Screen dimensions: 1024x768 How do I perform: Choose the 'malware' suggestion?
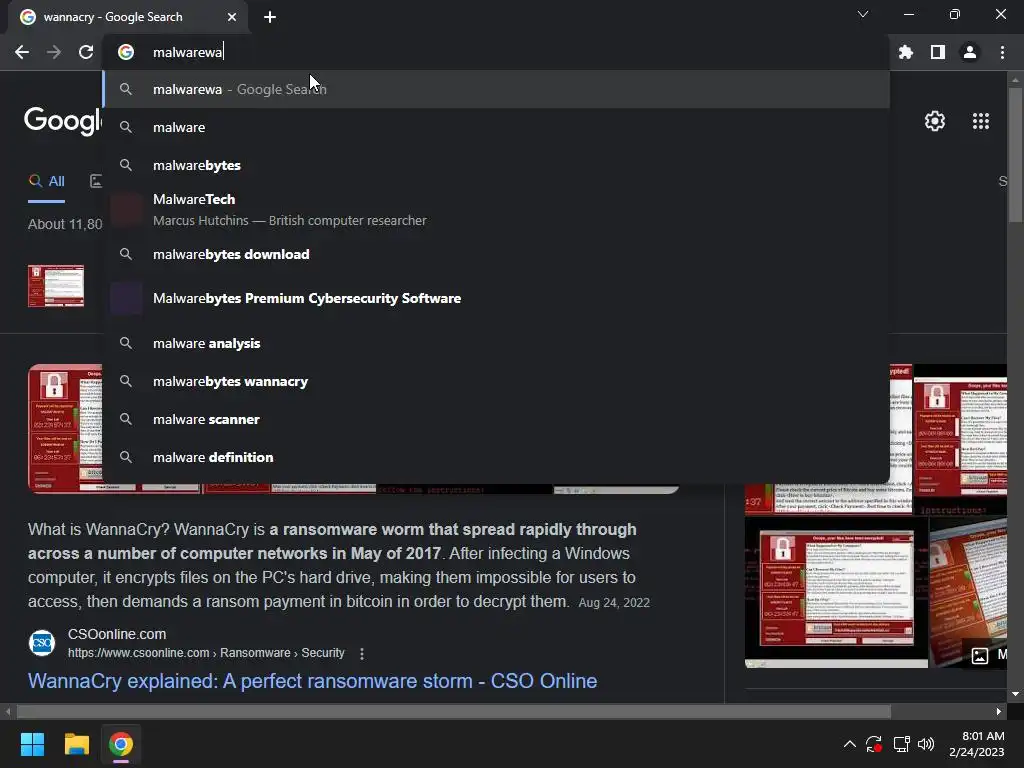pos(496,127)
